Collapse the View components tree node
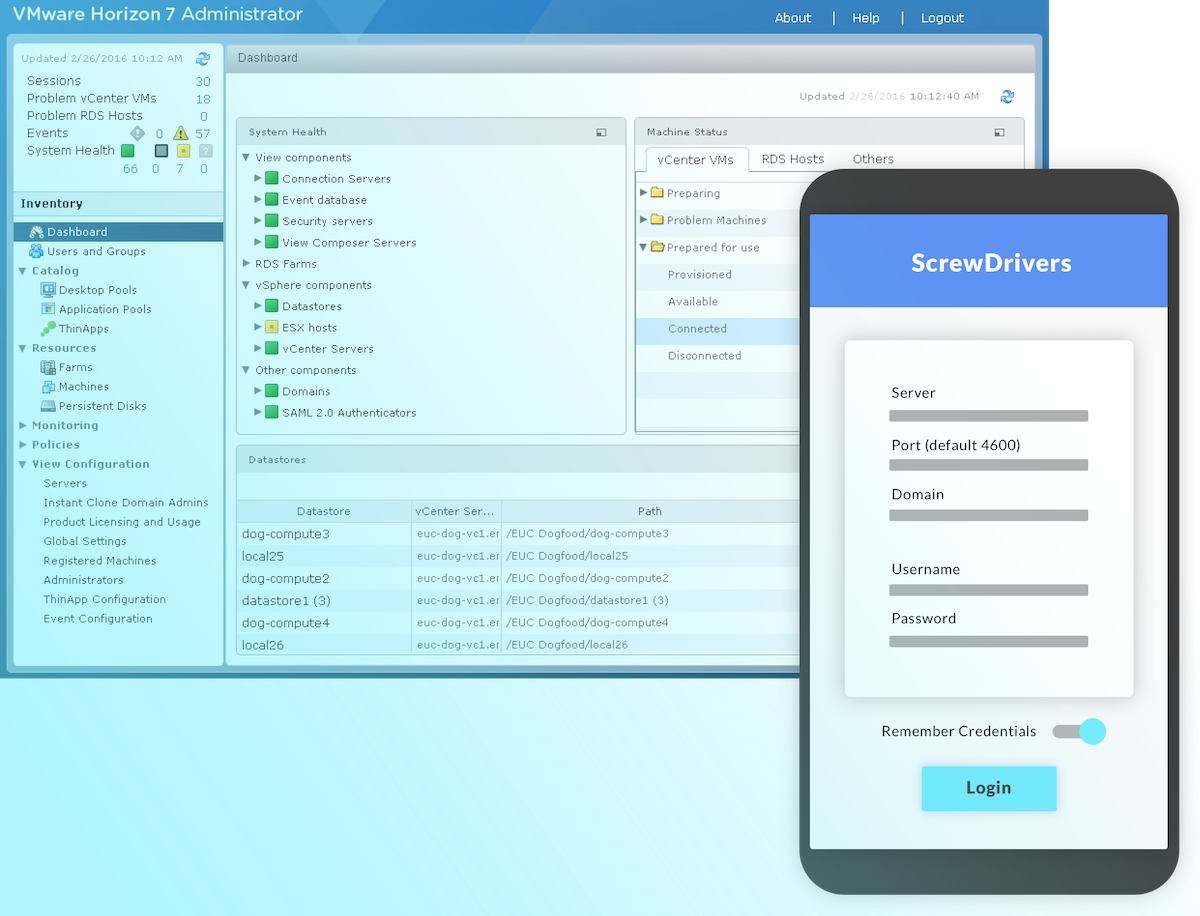Screen dimensions: 1200x916 point(246,157)
